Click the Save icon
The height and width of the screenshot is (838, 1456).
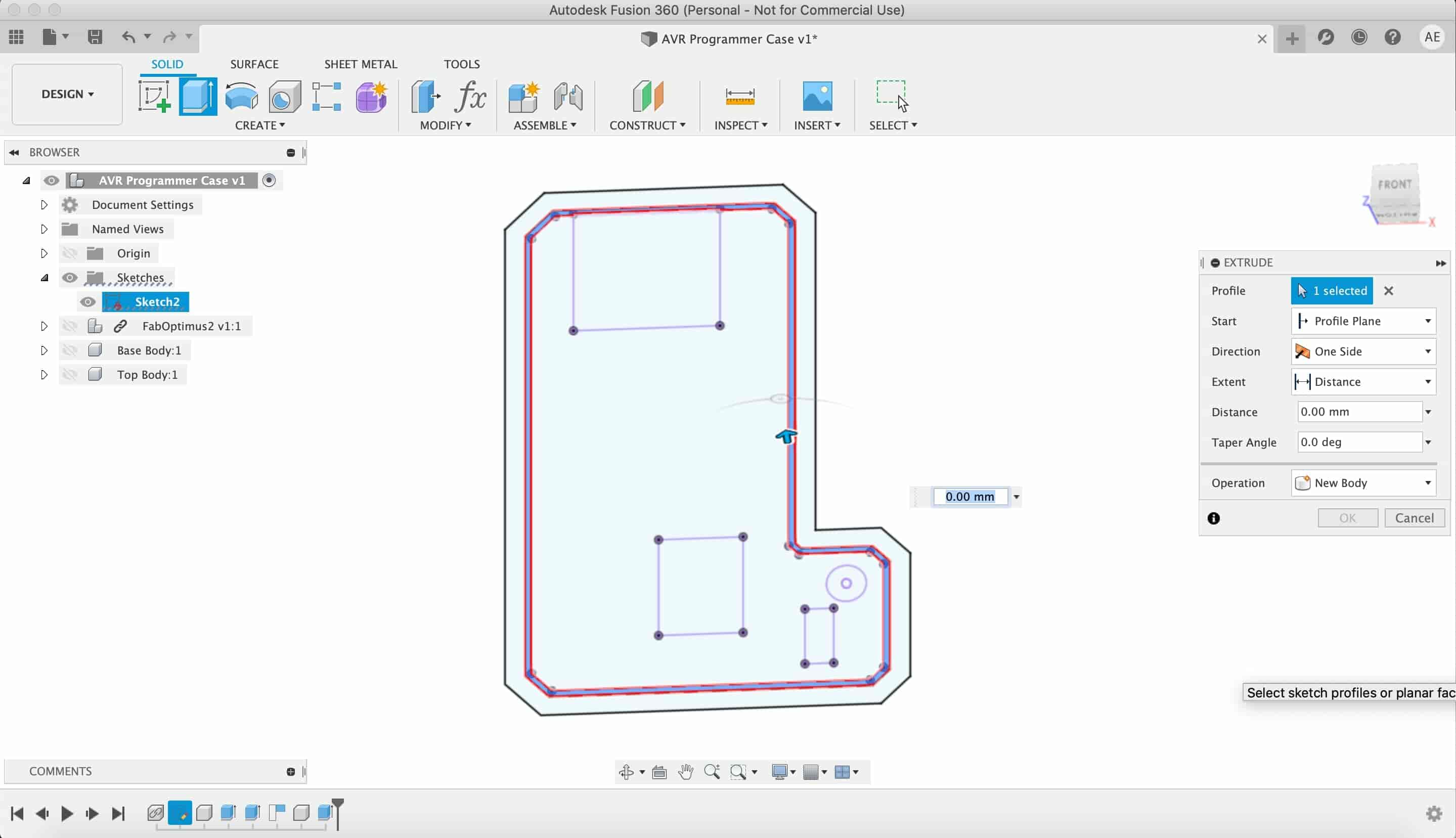click(x=95, y=37)
